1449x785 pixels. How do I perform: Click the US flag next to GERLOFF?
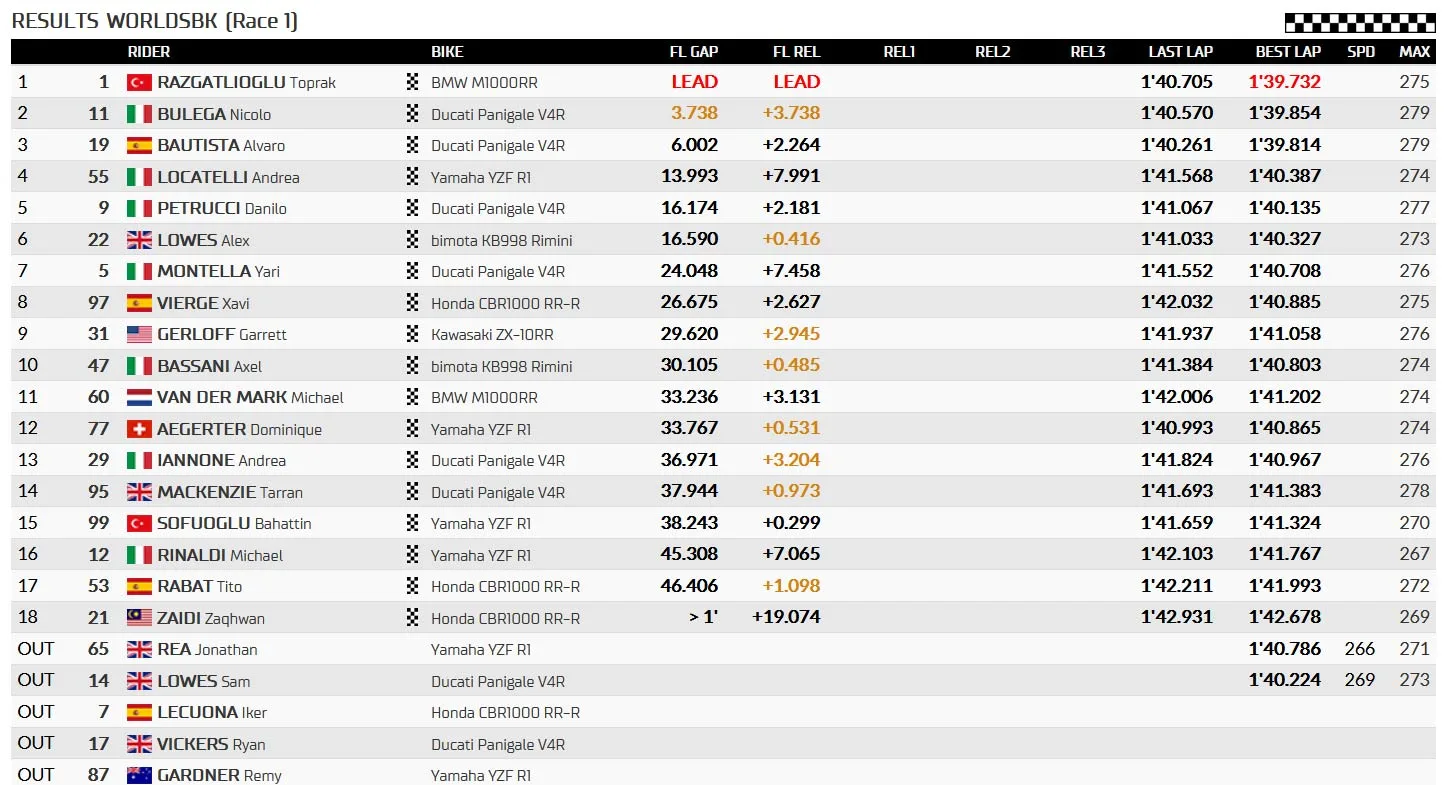[139, 334]
